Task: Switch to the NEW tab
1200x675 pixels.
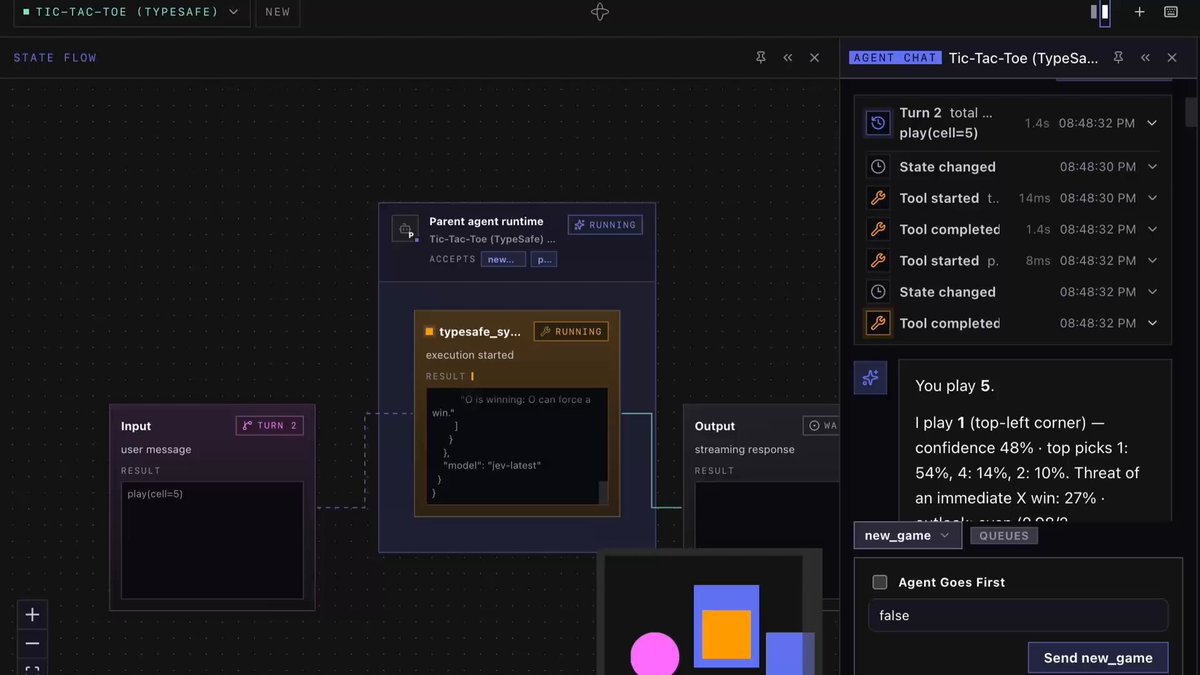Action: (x=278, y=12)
